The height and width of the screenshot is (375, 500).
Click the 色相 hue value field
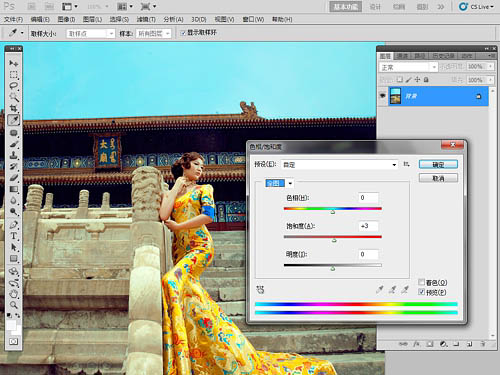pyautogui.click(x=368, y=198)
